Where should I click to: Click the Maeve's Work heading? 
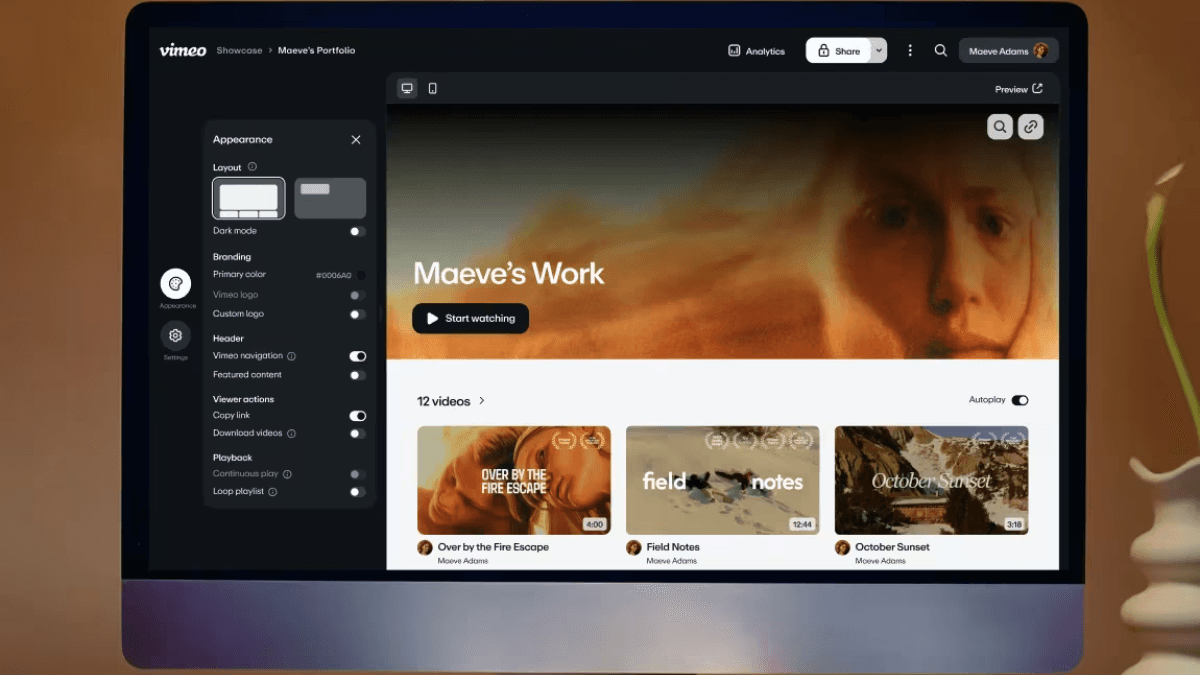(509, 273)
